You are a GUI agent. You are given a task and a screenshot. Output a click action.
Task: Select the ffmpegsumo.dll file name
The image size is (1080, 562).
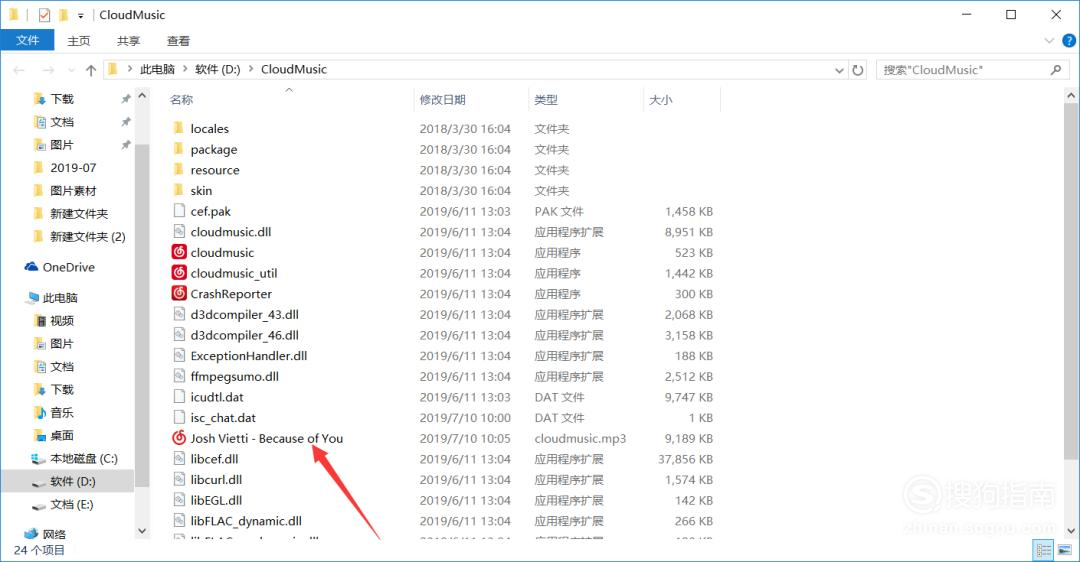click(234, 376)
